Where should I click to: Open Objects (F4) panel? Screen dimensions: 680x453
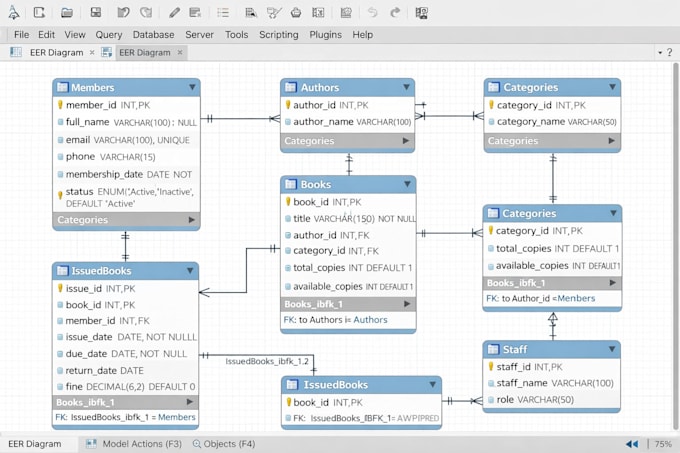click(x=229, y=444)
